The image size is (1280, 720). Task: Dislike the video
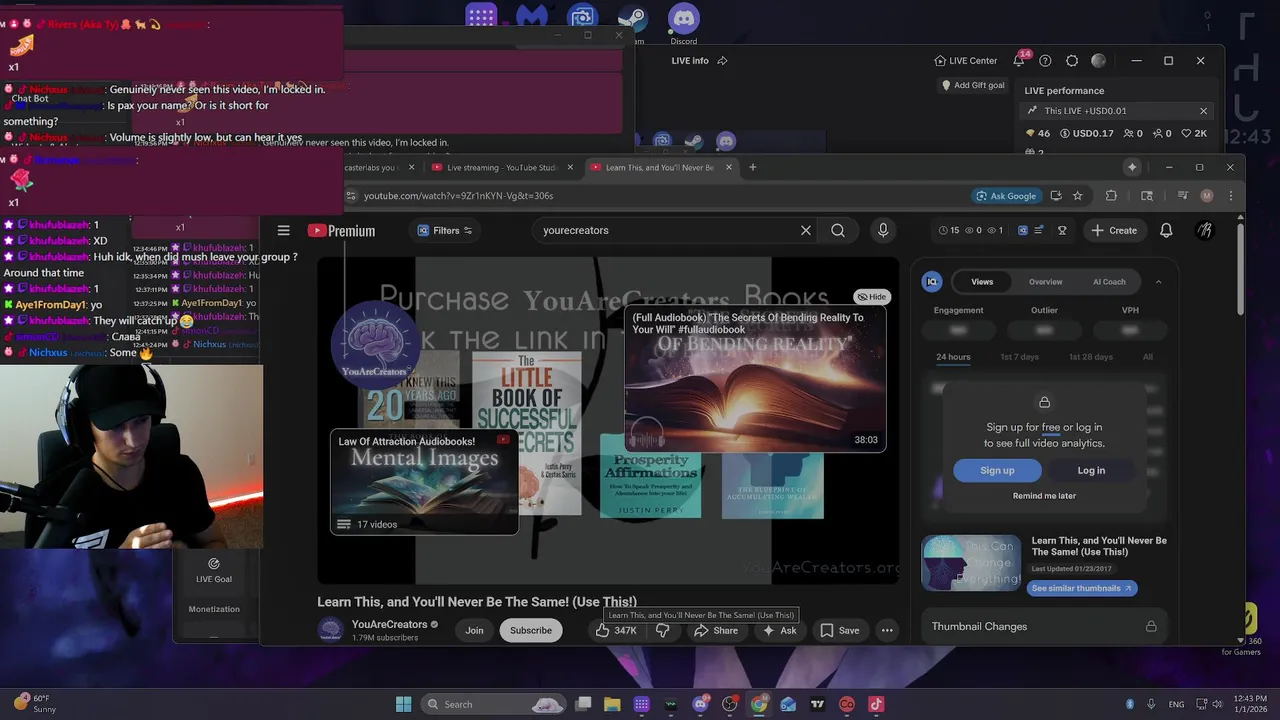tap(662, 630)
